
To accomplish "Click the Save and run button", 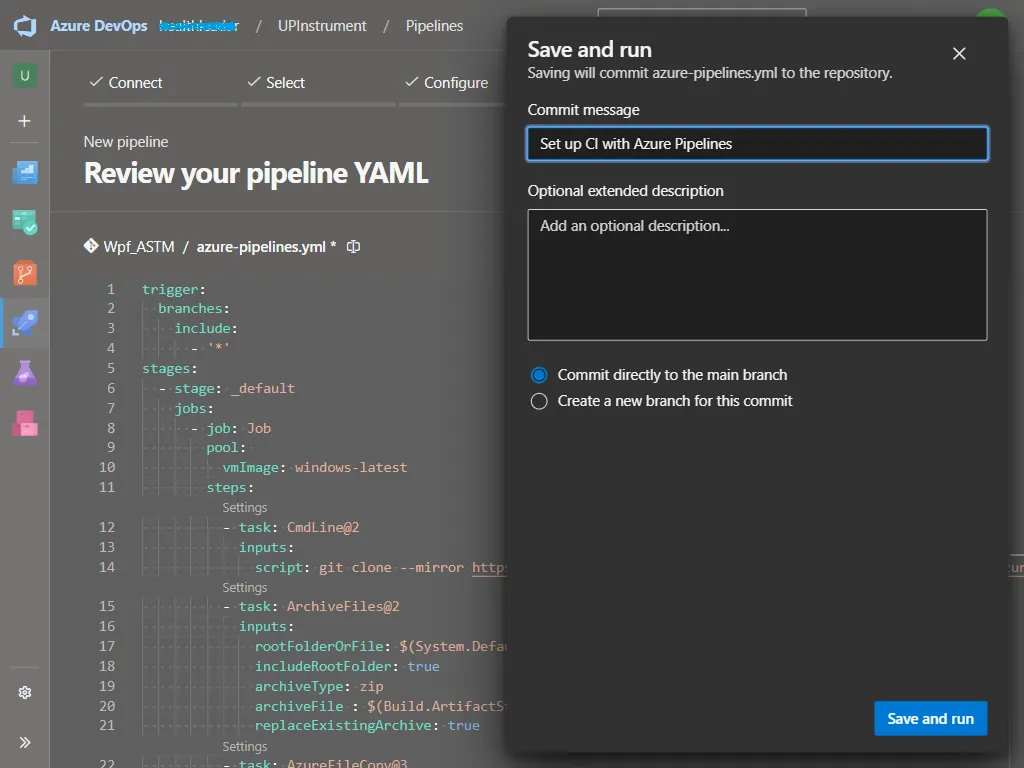I will point(931,718).
